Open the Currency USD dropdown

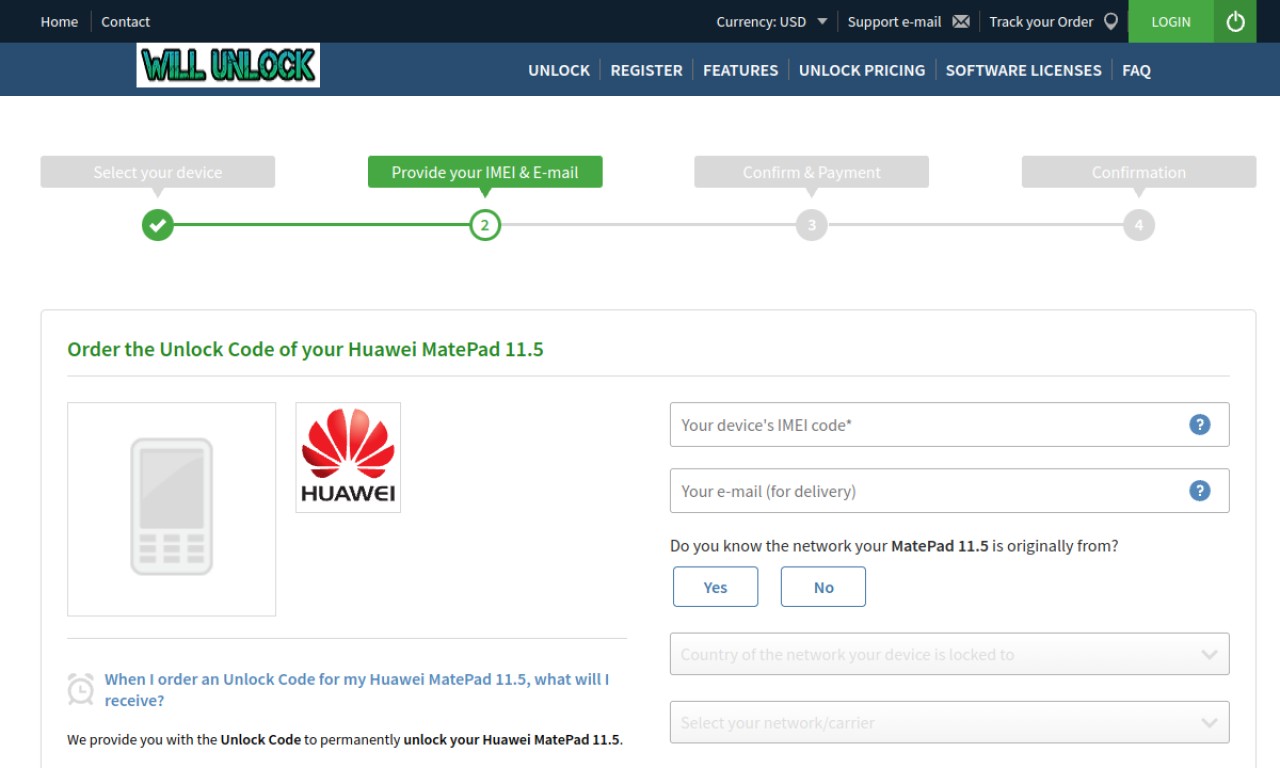pyautogui.click(x=772, y=22)
